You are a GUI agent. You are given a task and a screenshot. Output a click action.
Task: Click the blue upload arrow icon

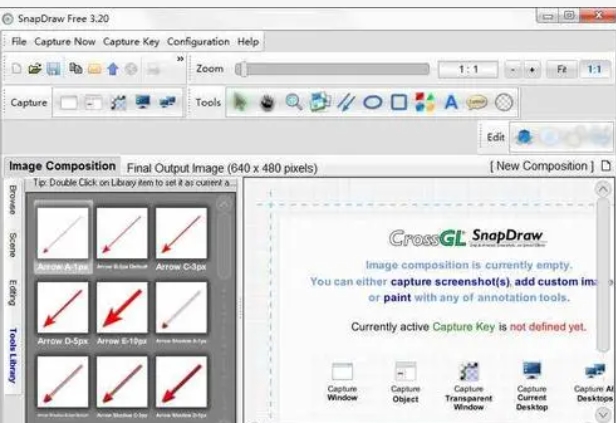(x=113, y=69)
